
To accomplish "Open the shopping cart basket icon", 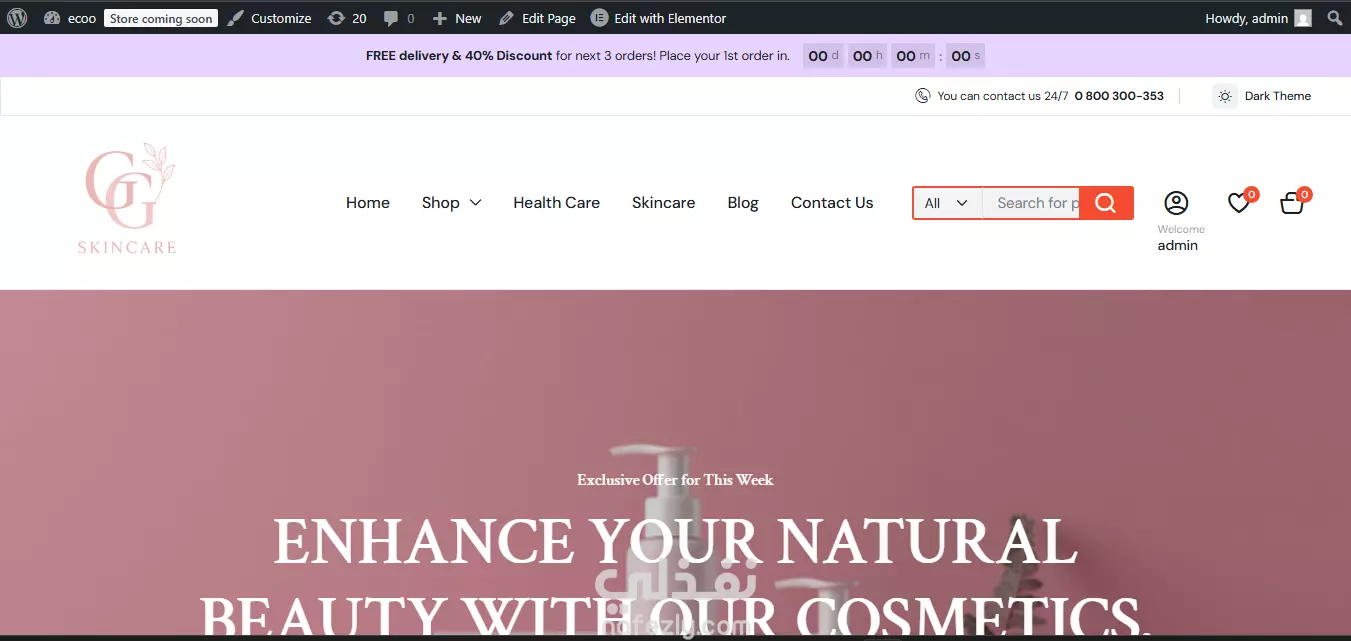I will tap(1292, 203).
